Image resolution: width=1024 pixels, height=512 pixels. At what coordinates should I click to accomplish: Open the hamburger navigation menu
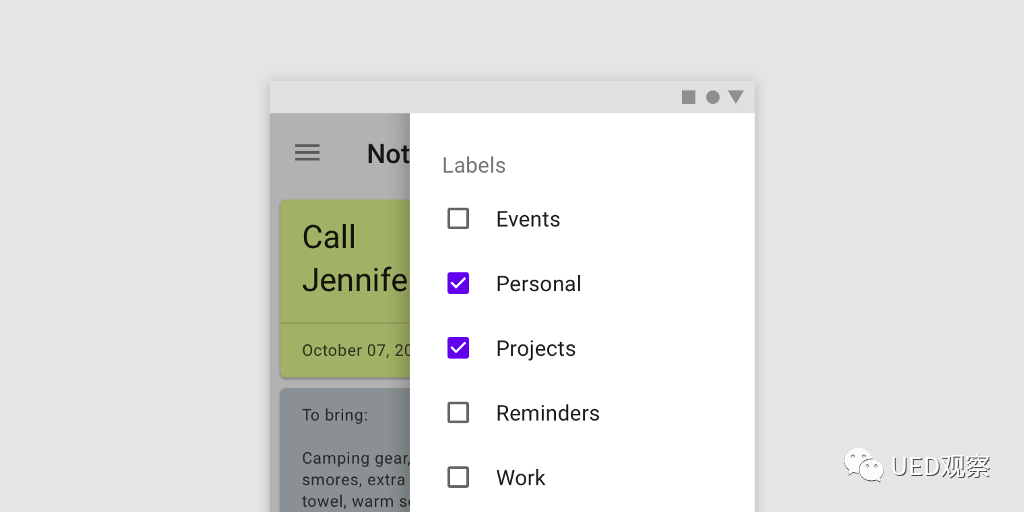[307, 152]
